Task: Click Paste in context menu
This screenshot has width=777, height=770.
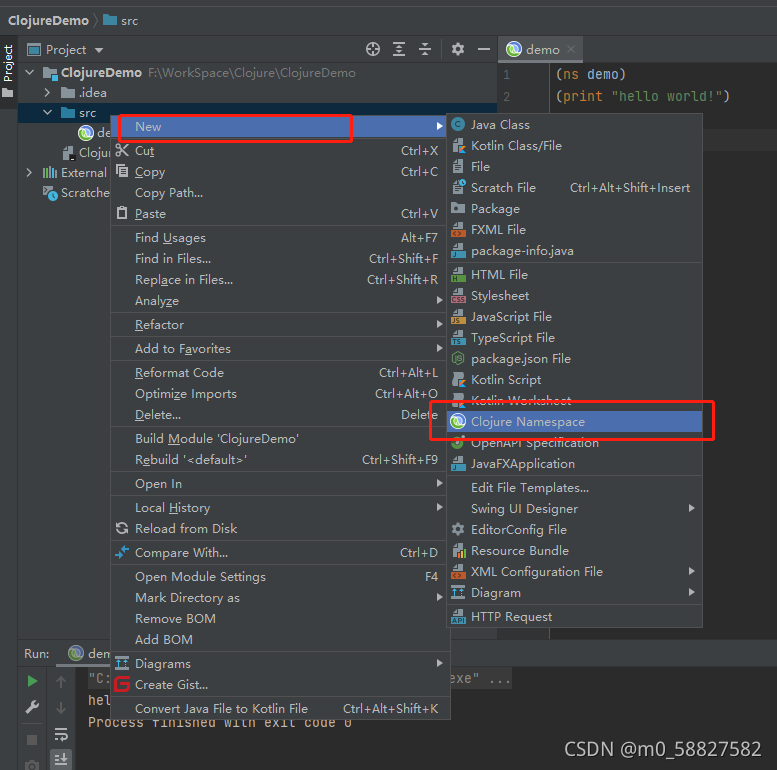Action: tap(280, 214)
